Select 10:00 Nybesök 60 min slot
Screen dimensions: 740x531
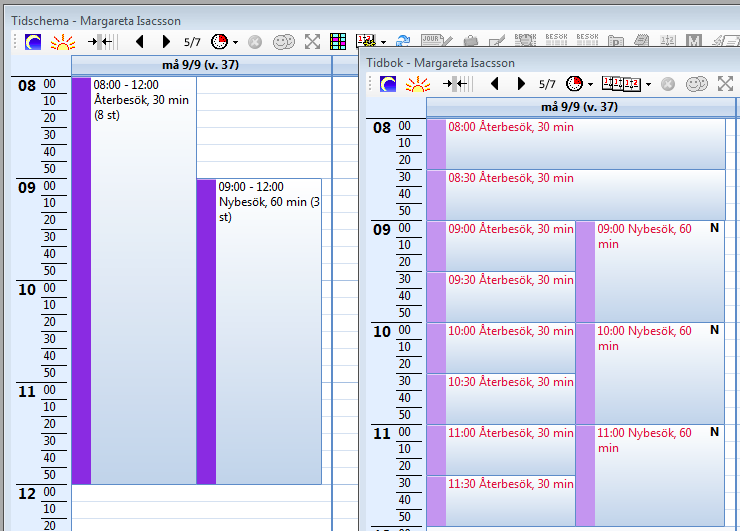pos(650,373)
